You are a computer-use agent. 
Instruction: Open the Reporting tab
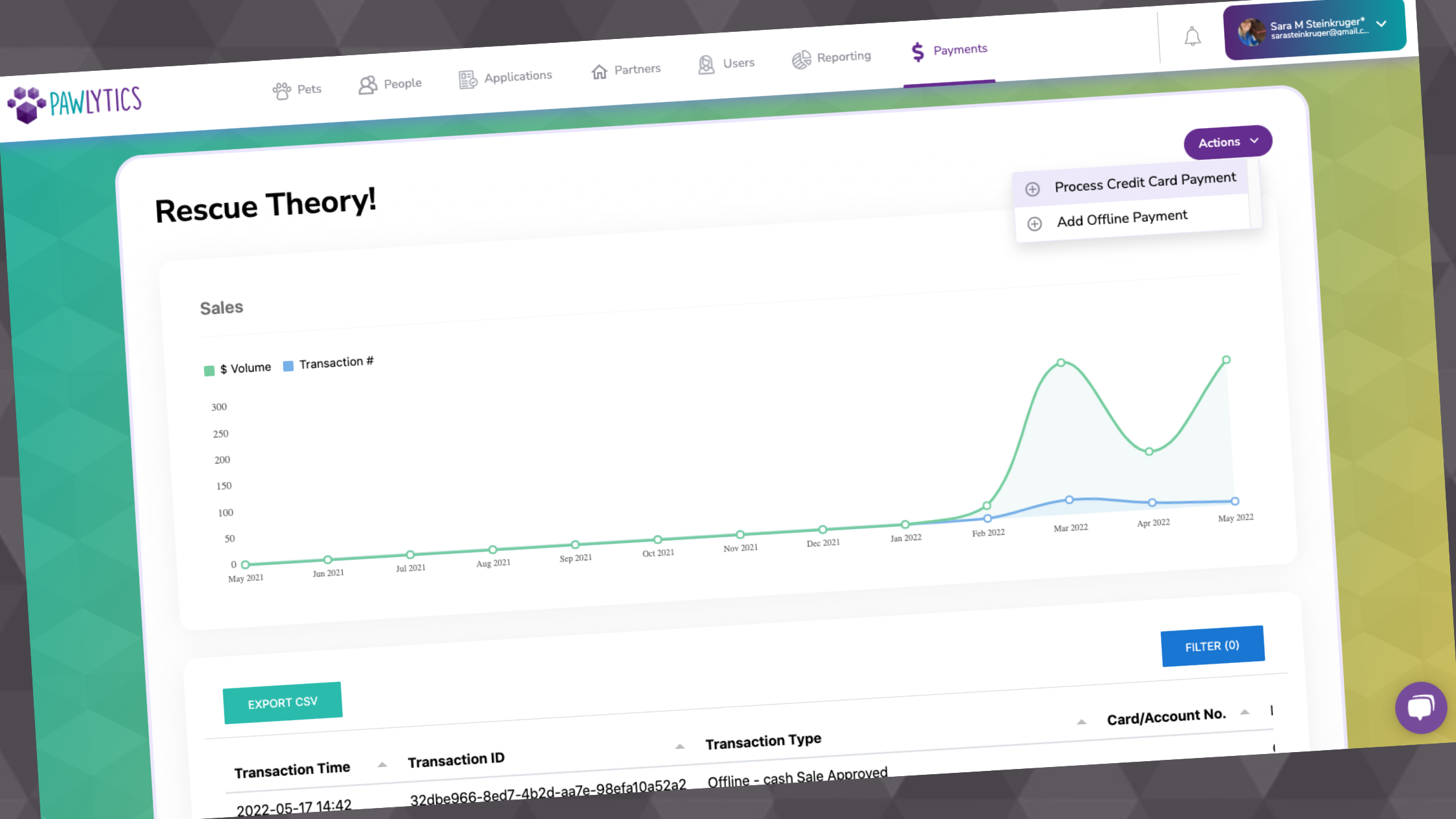pyautogui.click(x=831, y=58)
